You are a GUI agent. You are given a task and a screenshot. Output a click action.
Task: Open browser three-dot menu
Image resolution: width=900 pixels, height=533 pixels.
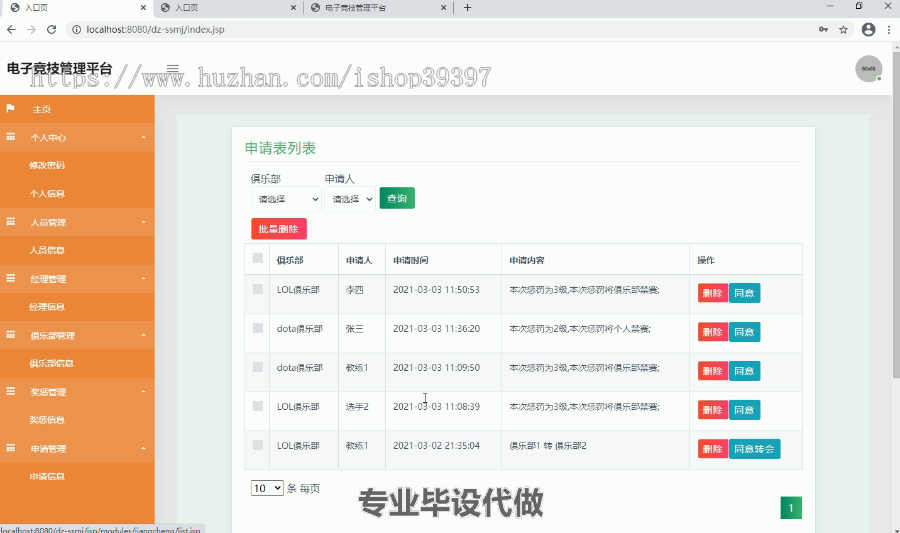889,29
